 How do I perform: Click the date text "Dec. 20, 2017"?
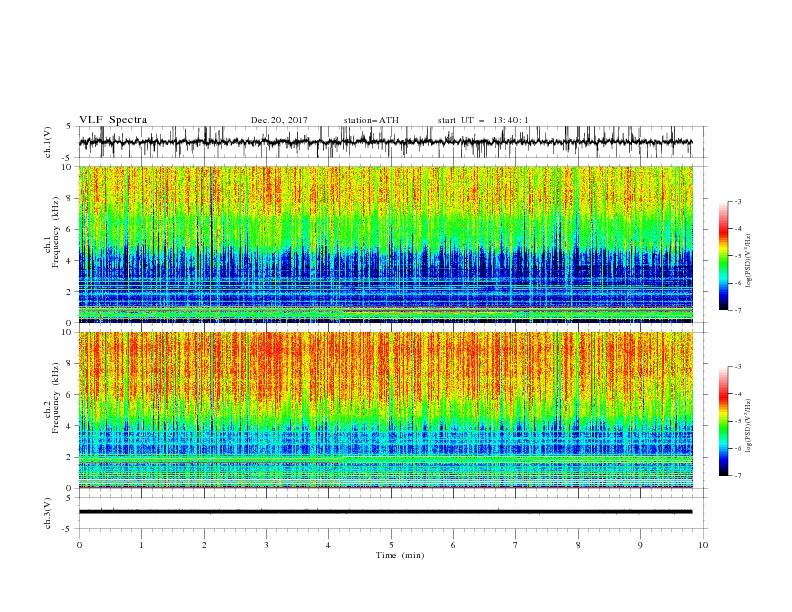coord(279,120)
